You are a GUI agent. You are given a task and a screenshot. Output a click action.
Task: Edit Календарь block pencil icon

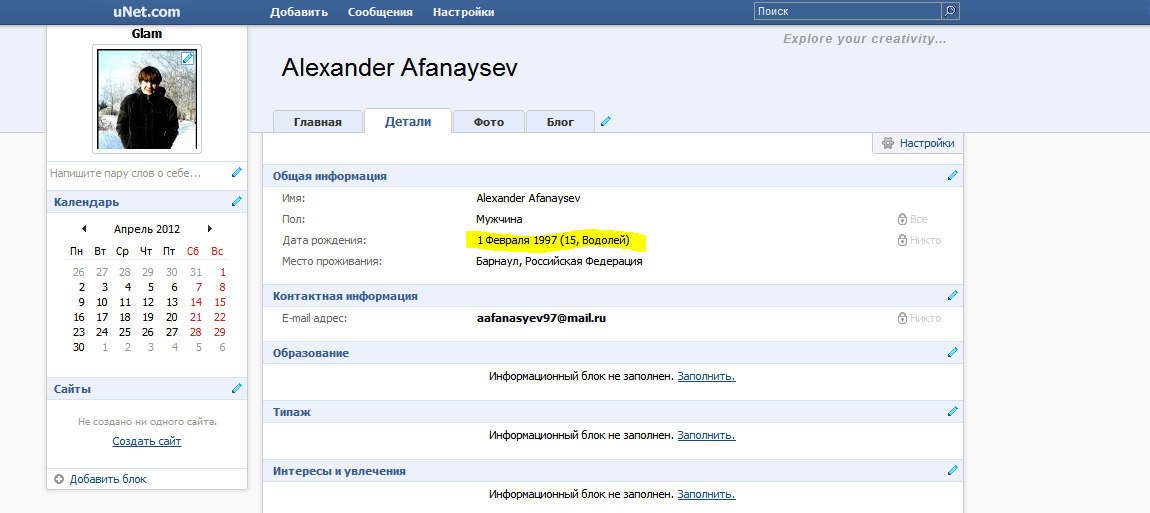(237, 202)
